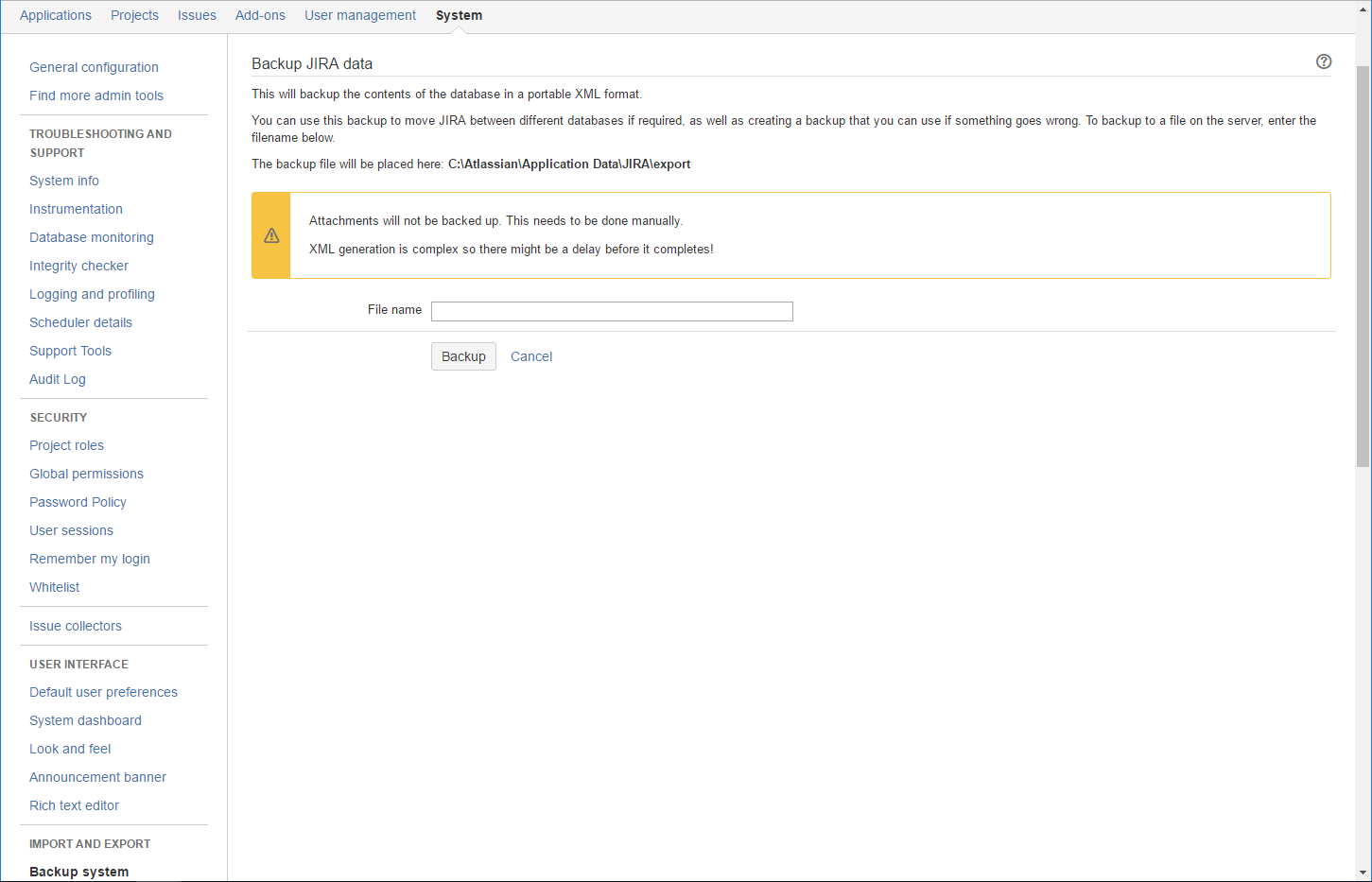Go to System info
This screenshot has width=1372, height=882.
pyautogui.click(x=64, y=181)
